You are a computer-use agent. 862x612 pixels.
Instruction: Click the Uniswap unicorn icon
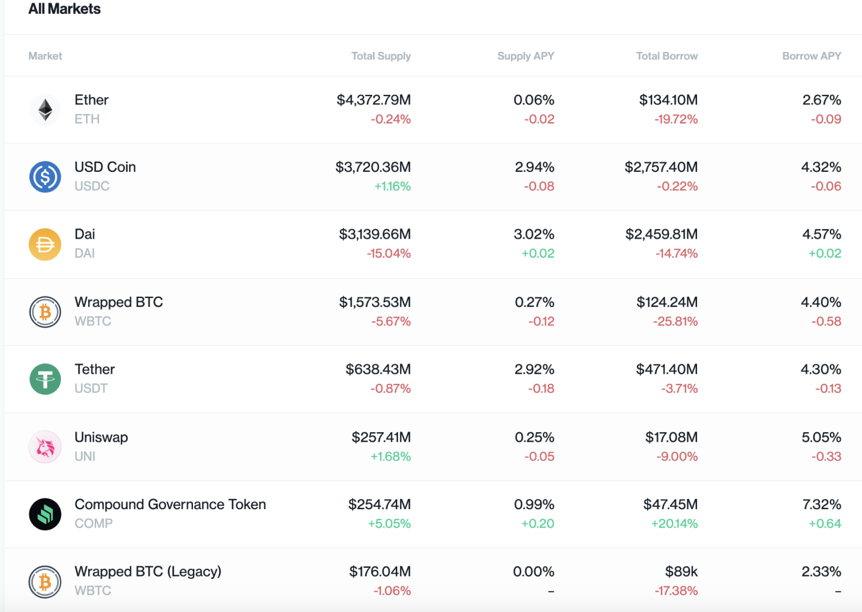pos(45,447)
